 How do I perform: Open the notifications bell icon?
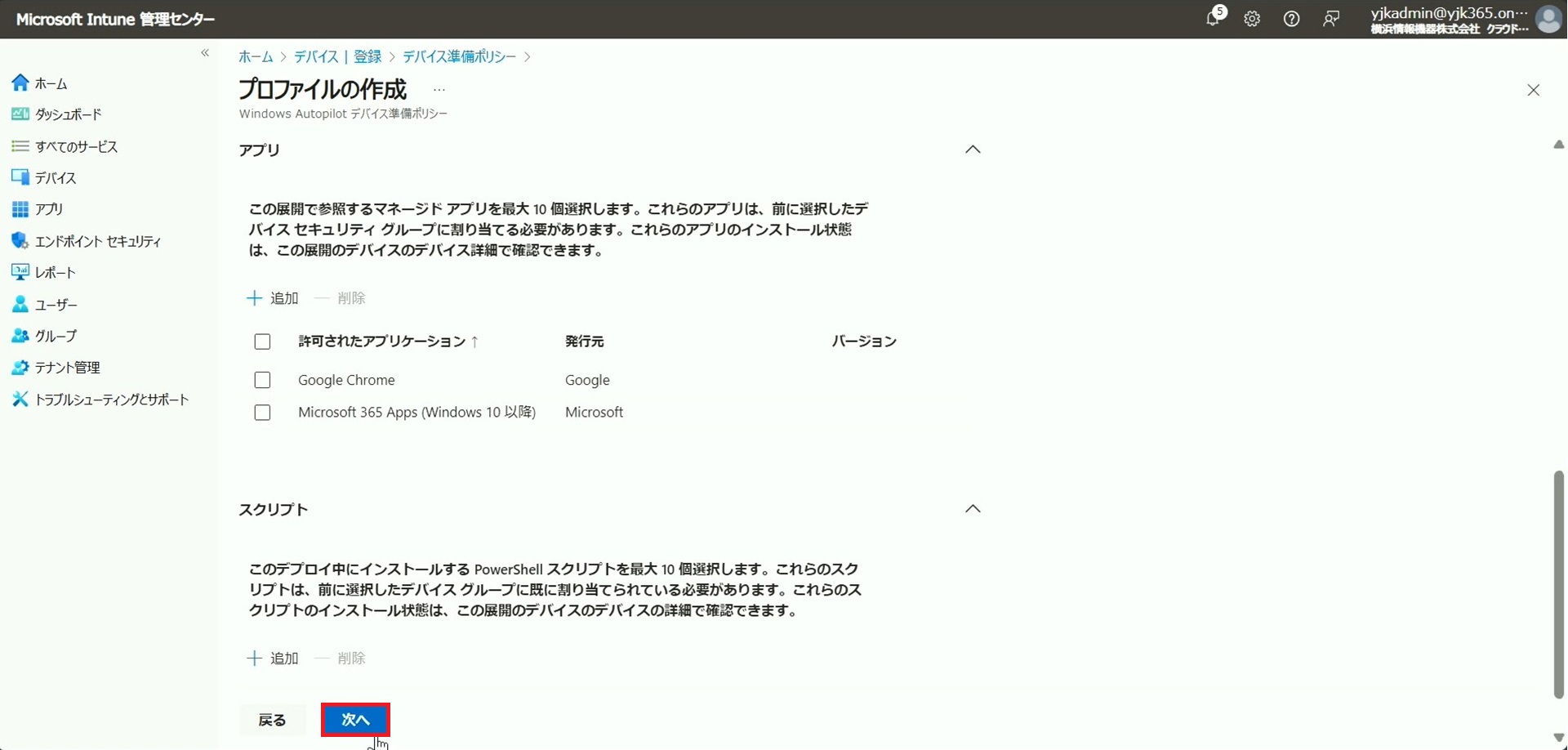point(1213,18)
